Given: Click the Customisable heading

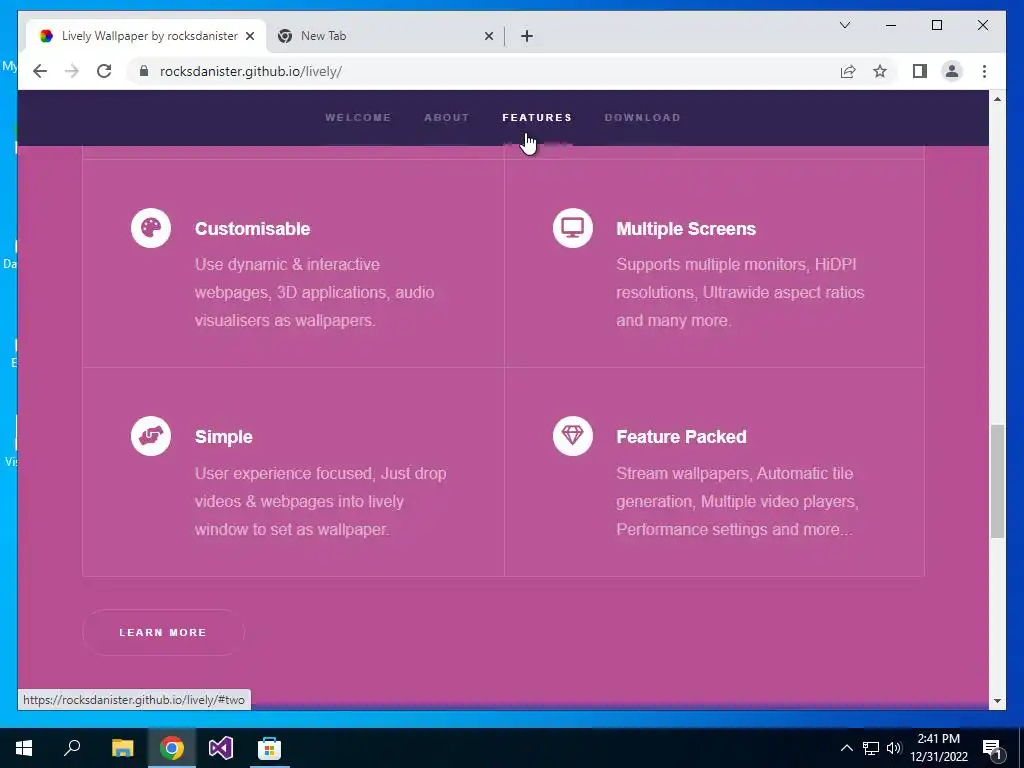Looking at the screenshot, I should click(252, 229).
